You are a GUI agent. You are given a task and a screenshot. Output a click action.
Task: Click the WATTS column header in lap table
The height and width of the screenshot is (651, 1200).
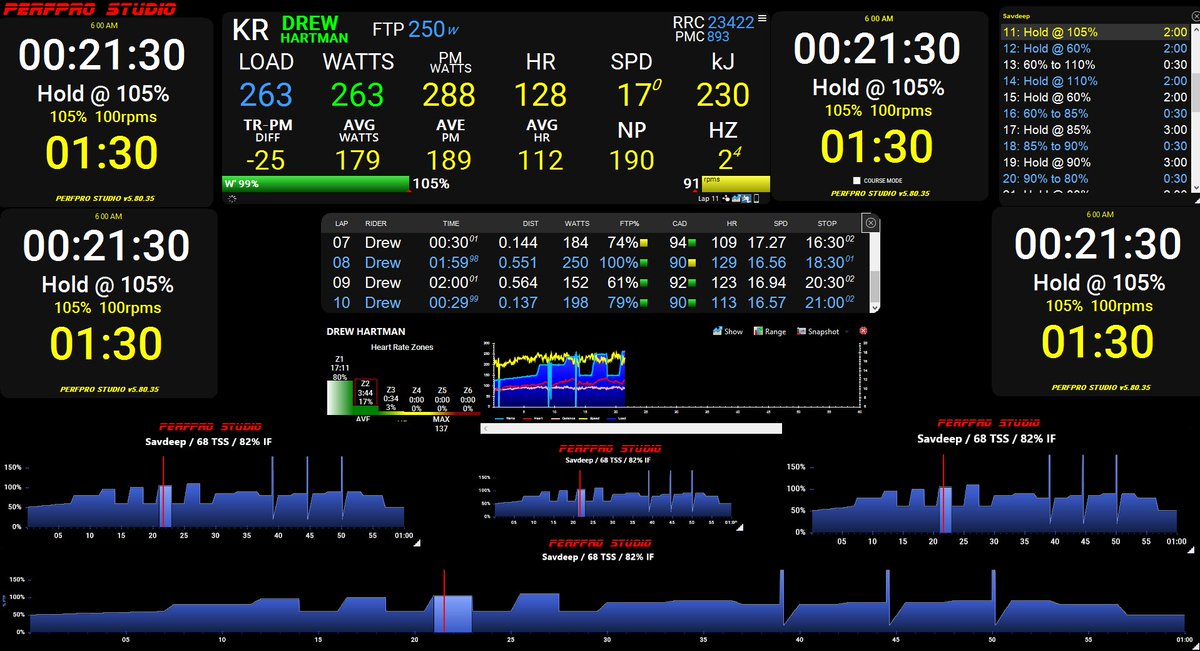pos(577,223)
